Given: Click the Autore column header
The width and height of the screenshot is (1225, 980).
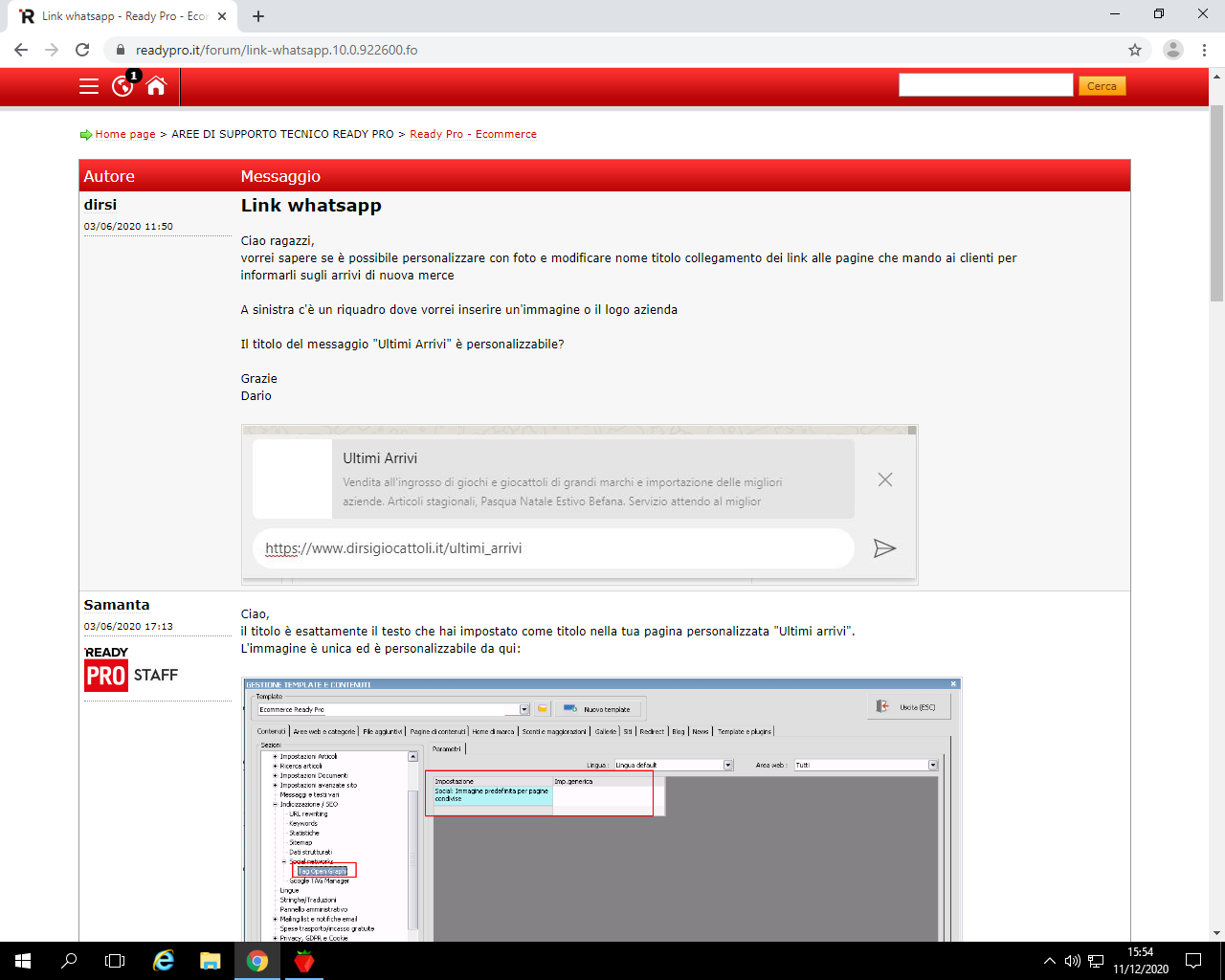Looking at the screenshot, I should coord(109,176).
